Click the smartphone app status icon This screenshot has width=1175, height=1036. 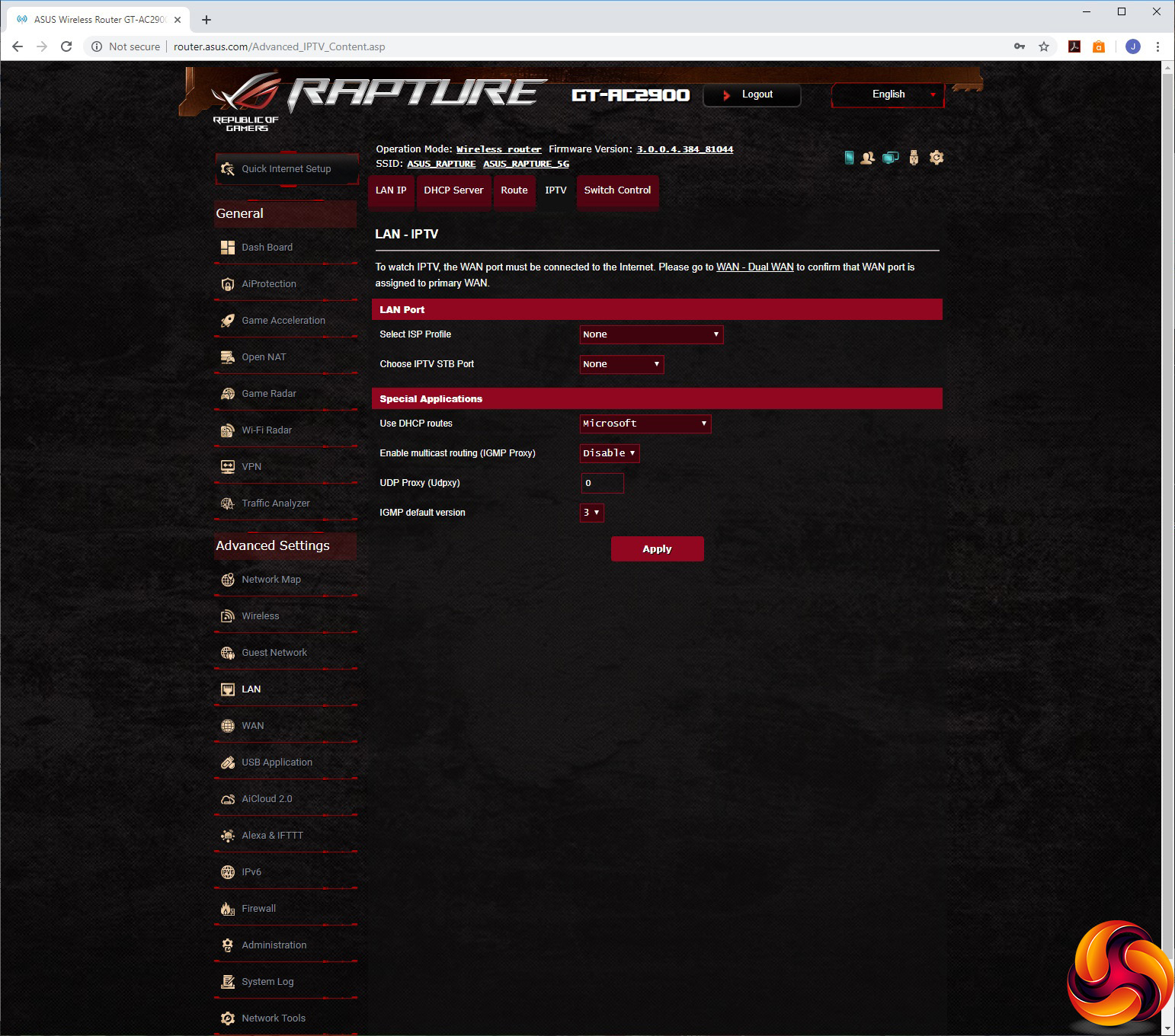849,158
